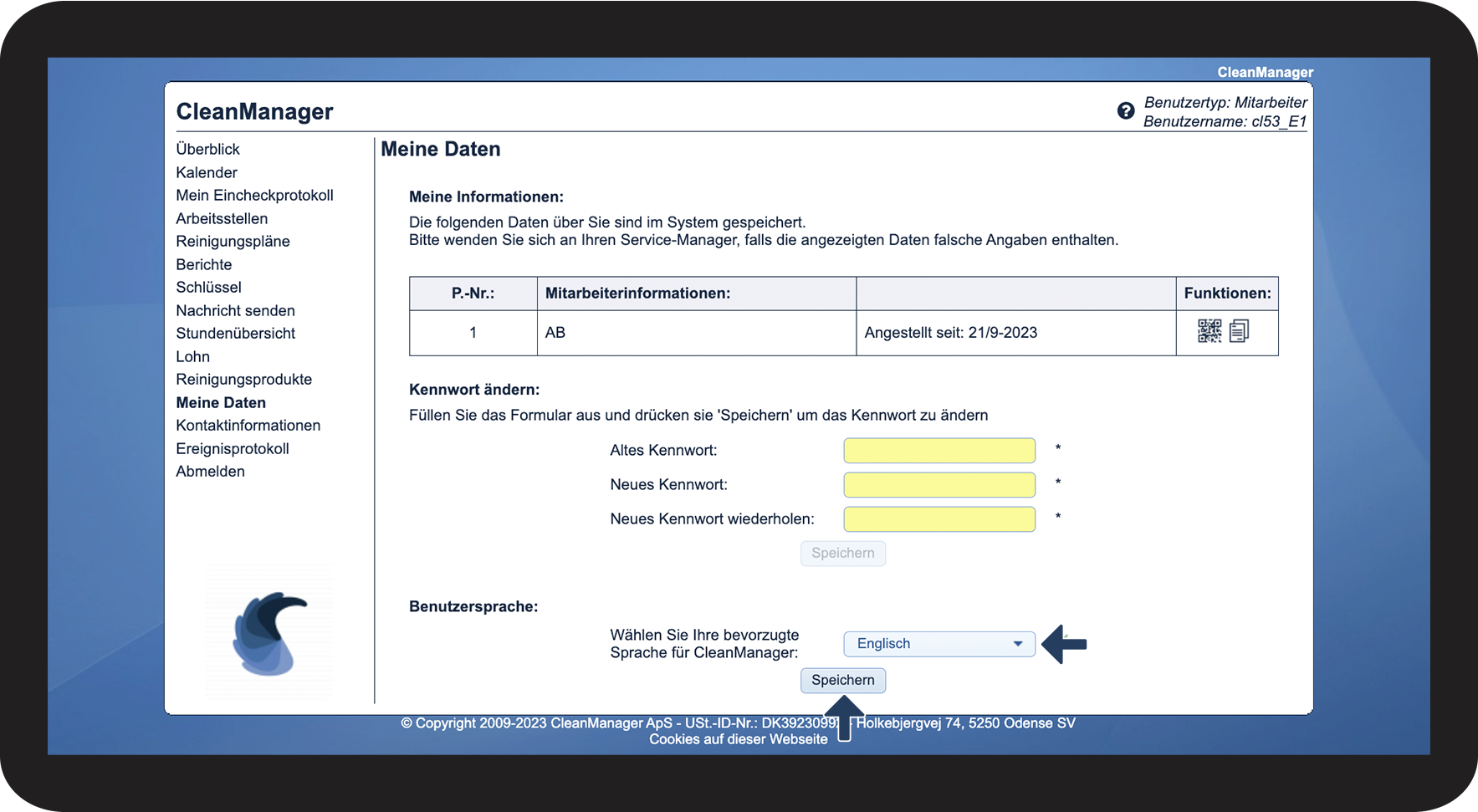Open Schlüssel in the sidebar
Image resolution: width=1478 pixels, height=812 pixels.
[x=208, y=288]
